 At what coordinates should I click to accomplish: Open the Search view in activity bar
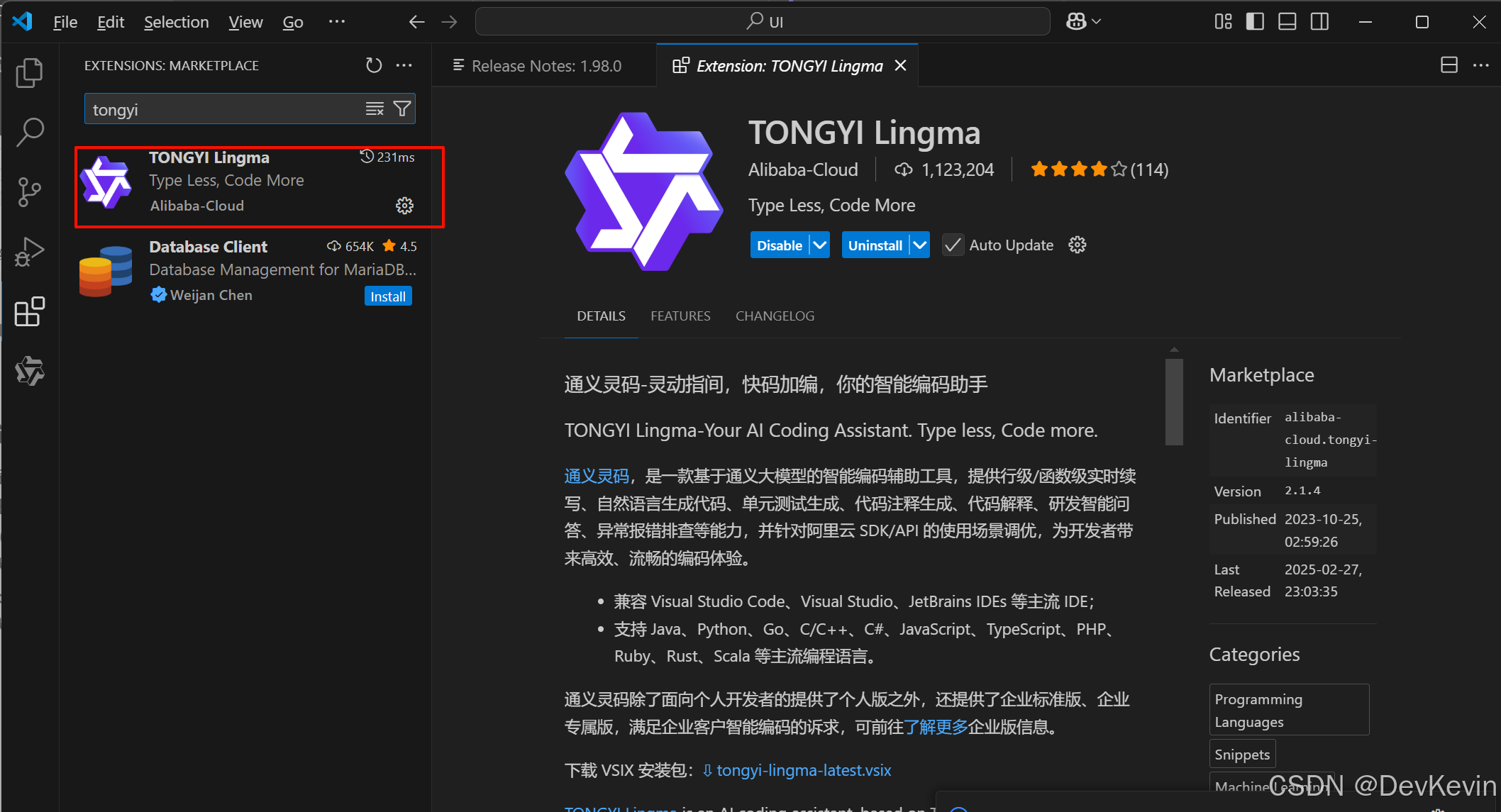[x=29, y=132]
